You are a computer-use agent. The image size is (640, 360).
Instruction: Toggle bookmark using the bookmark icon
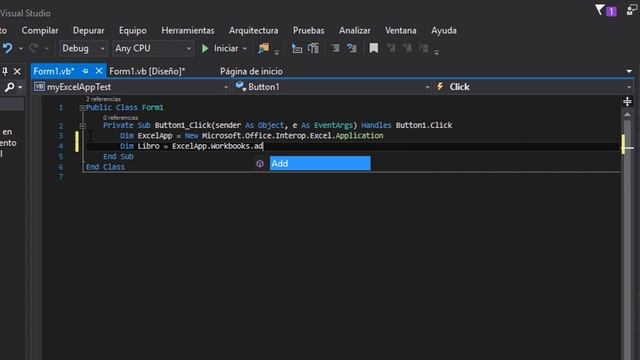click(373, 49)
